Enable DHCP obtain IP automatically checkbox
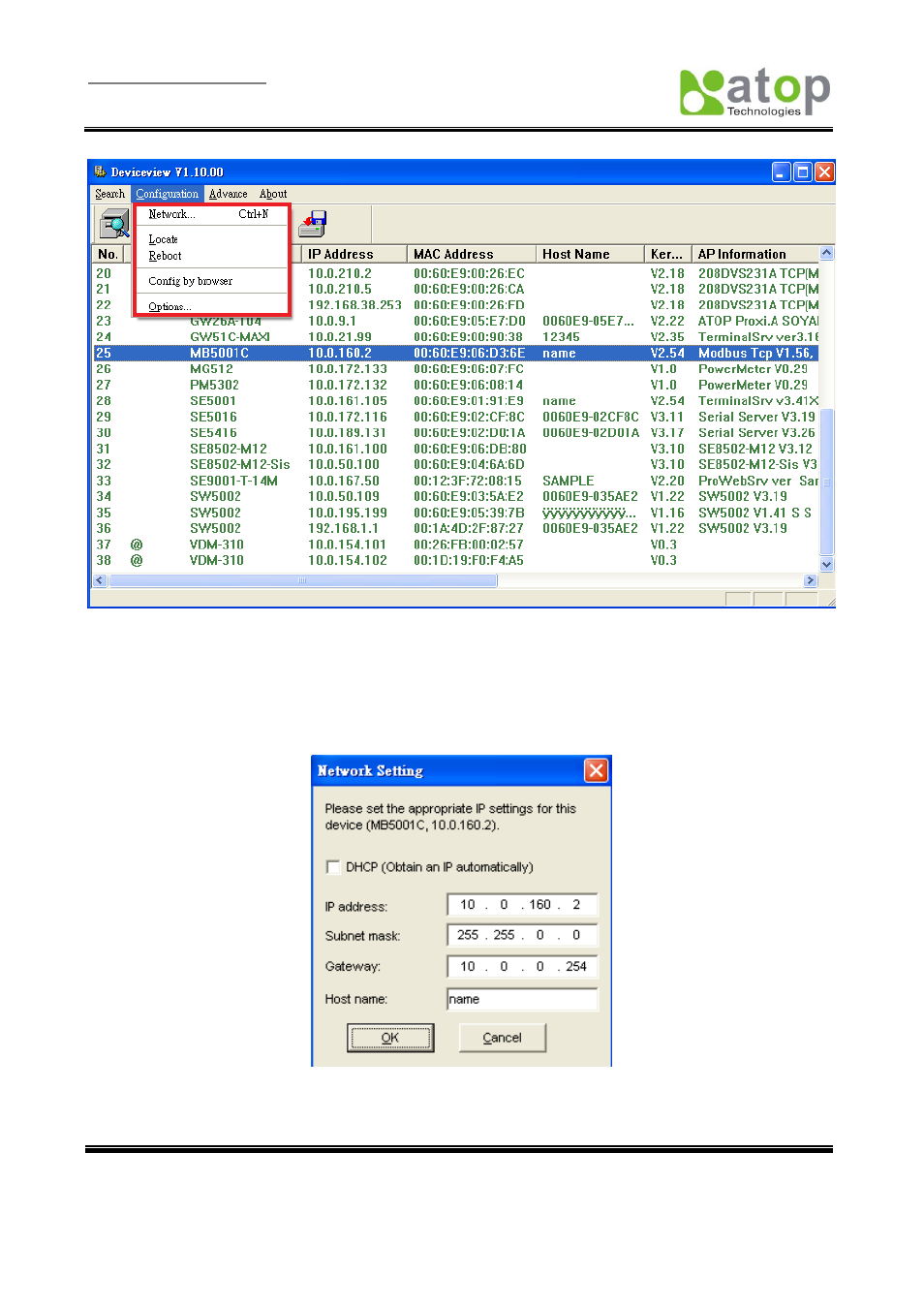 coord(333,867)
